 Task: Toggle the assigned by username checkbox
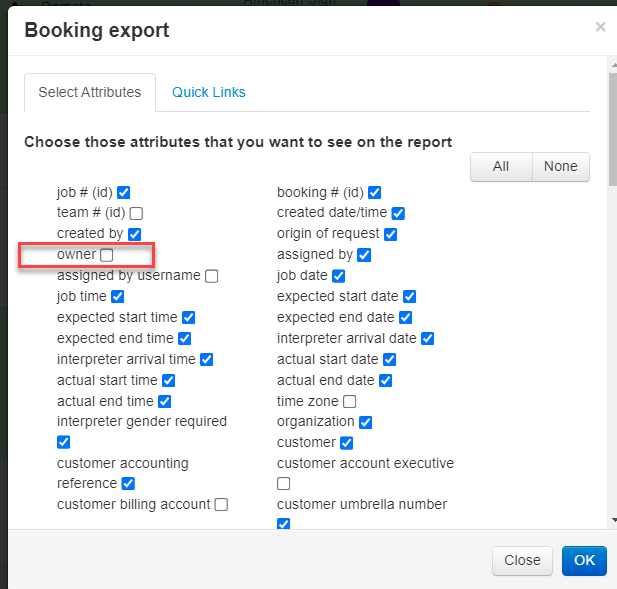[x=211, y=276]
